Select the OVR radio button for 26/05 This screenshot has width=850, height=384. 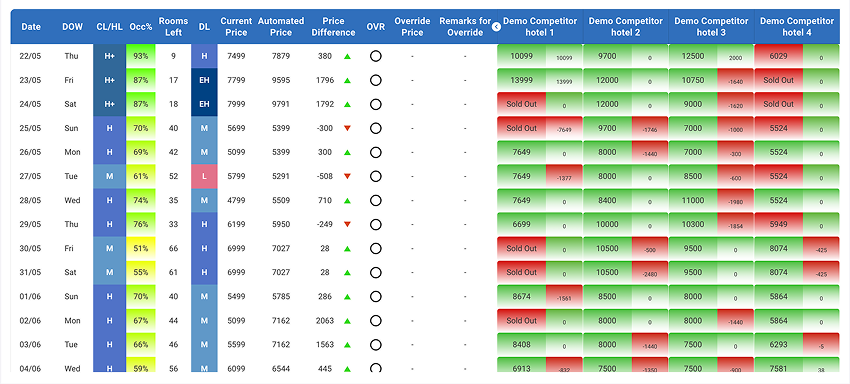(x=375, y=152)
